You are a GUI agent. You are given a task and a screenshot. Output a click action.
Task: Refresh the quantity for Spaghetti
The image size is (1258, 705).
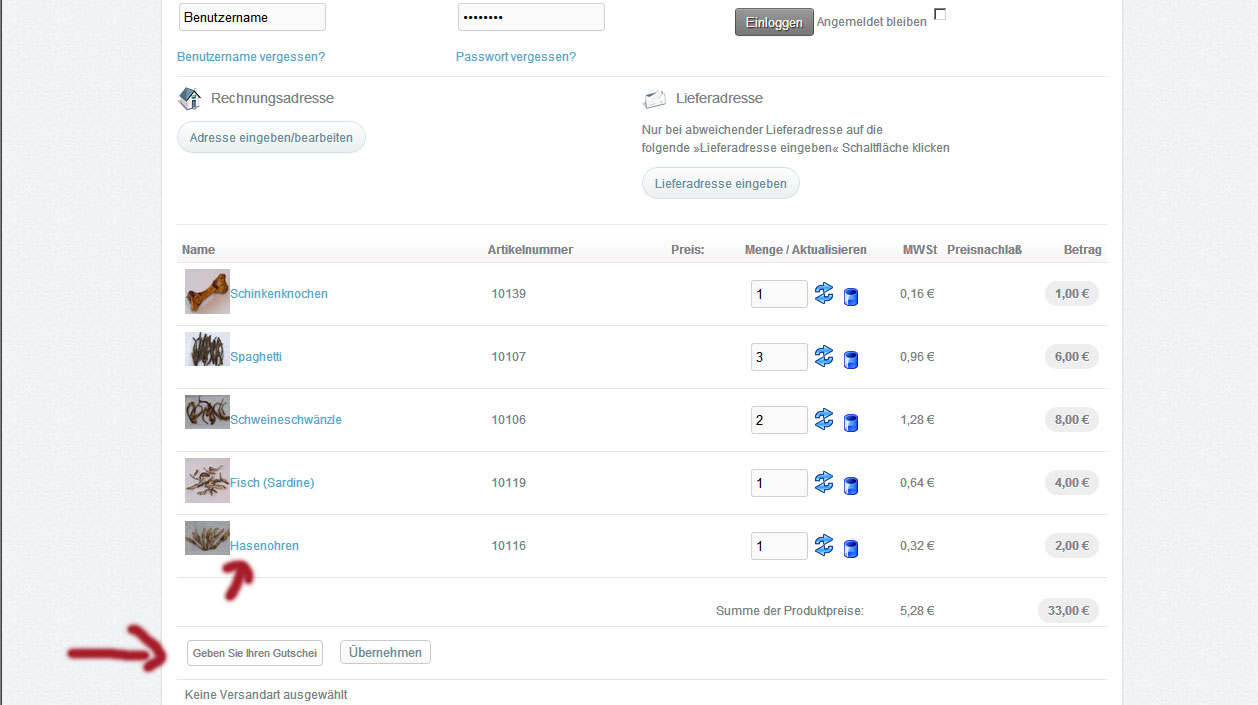point(824,356)
